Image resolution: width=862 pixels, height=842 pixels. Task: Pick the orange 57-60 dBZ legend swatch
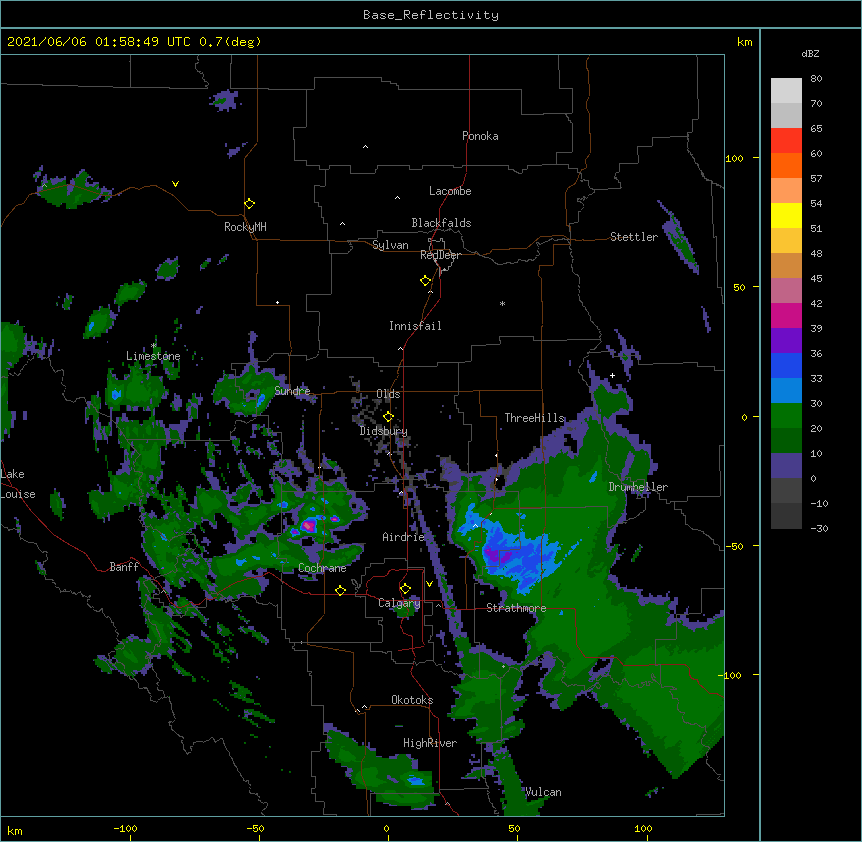(786, 165)
